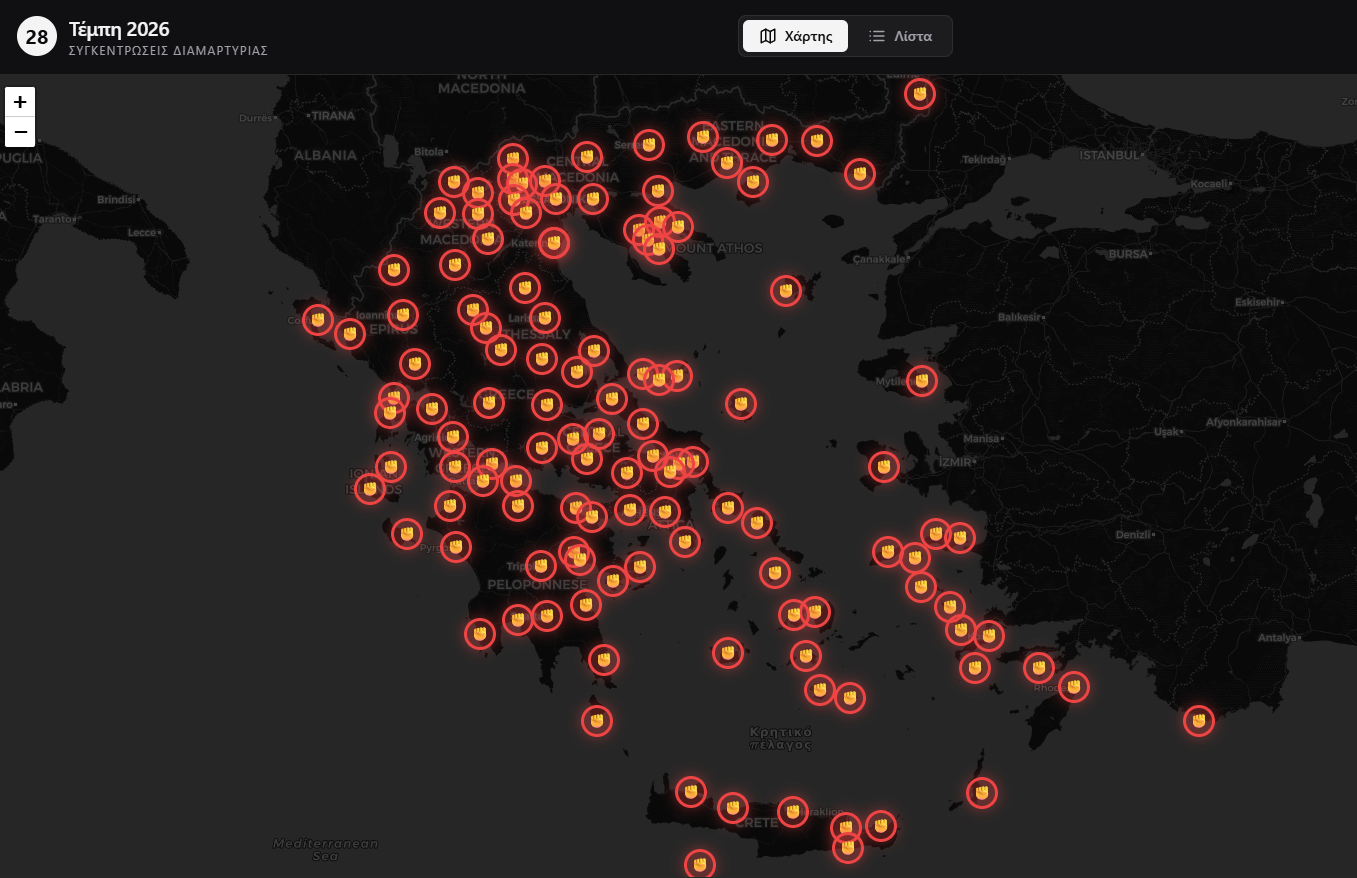Click the round 28 logo badge

click(37, 38)
